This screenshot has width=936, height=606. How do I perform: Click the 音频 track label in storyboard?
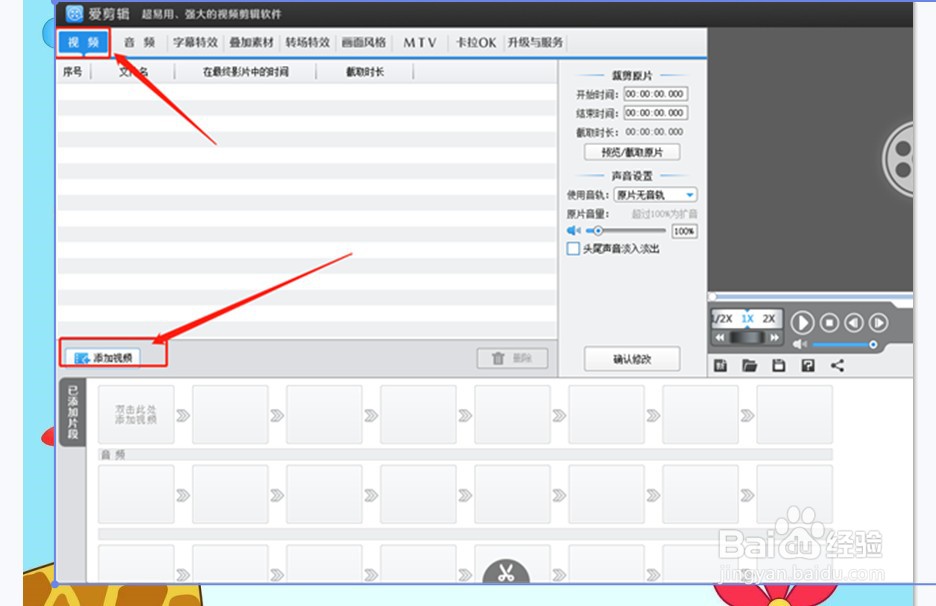(113, 455)
